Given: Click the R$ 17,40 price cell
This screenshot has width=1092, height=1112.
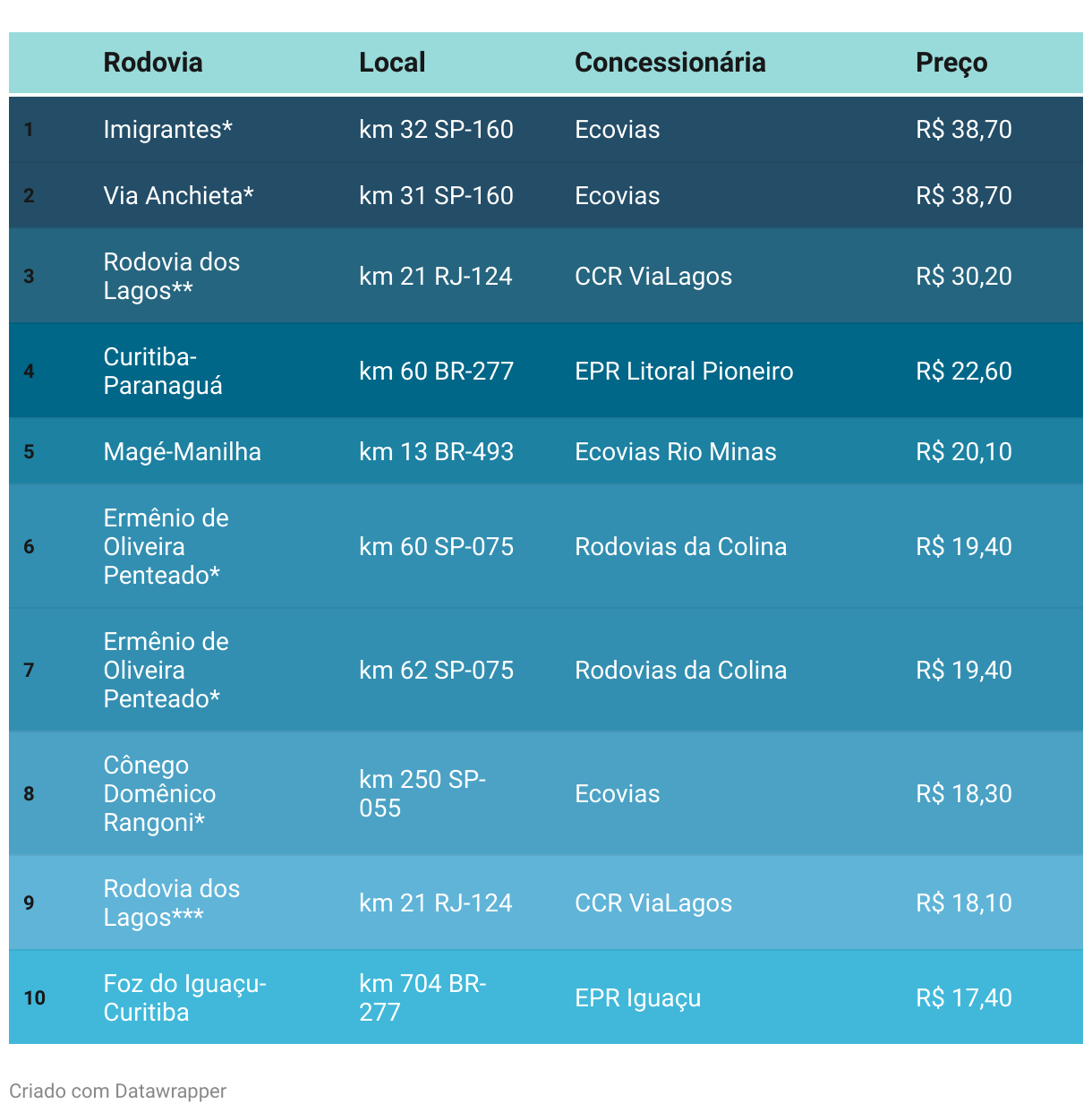Looking at the screenshot, I should point(964,998).
